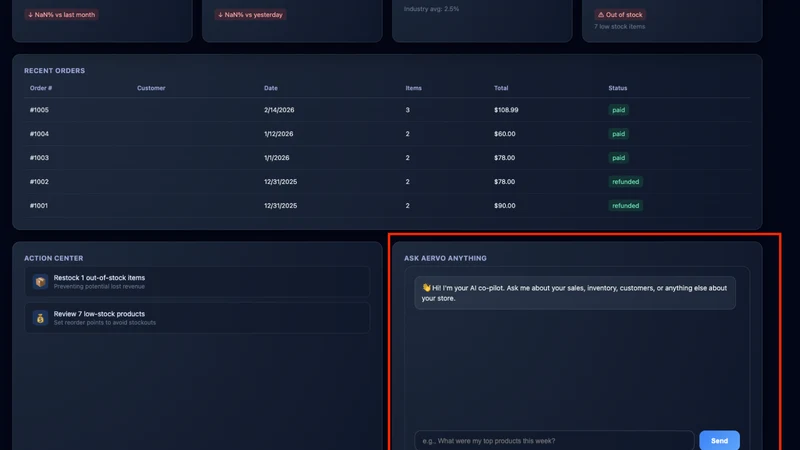Click the Recent Orders heading
Image resolution: width=800 pixels, height=450 pixels.
tap(55, 70)
